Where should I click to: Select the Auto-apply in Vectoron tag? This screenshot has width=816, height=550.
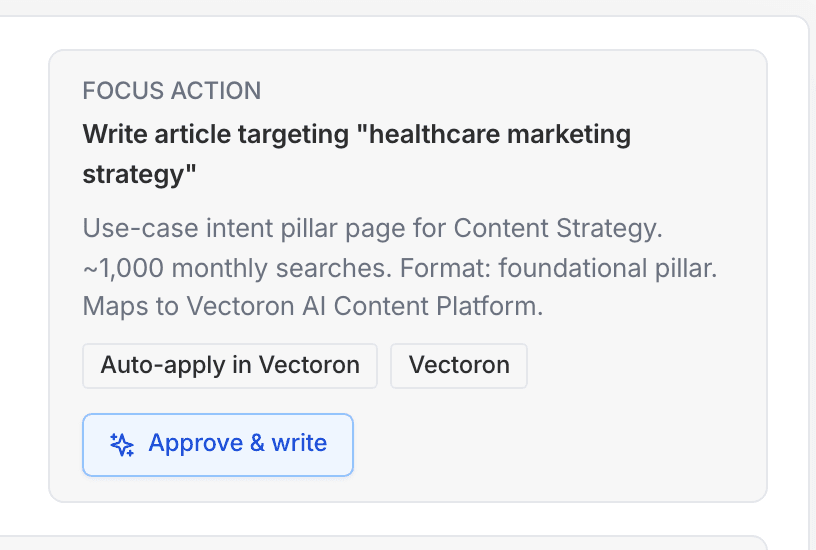[230, 365]
